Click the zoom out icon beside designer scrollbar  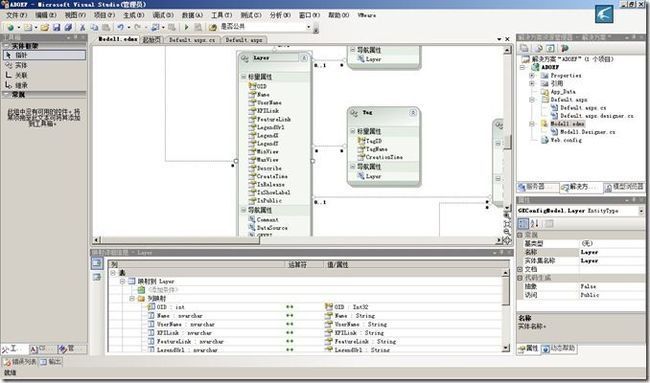pos(507,232)
